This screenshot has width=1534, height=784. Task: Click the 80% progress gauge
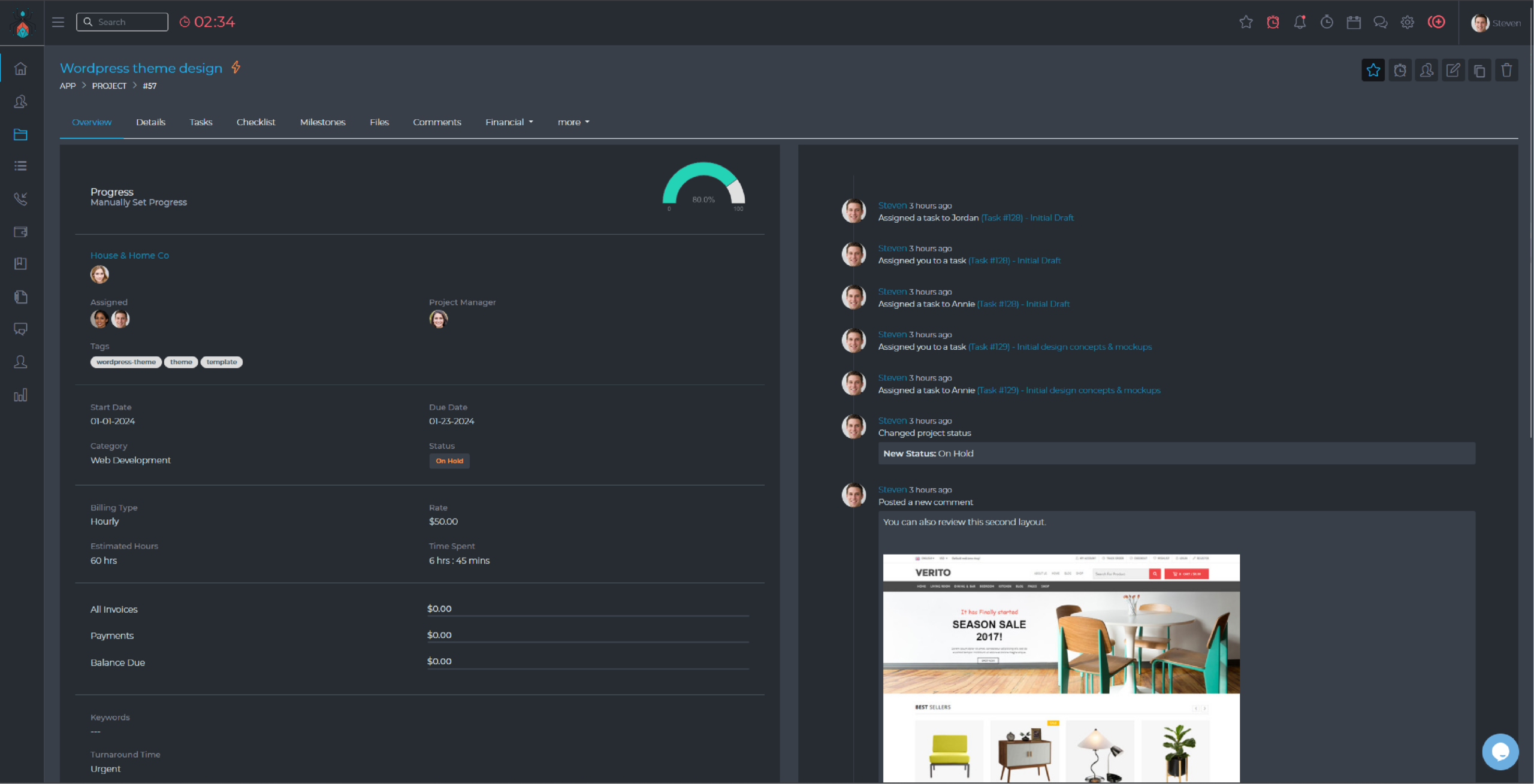[703, 186]
